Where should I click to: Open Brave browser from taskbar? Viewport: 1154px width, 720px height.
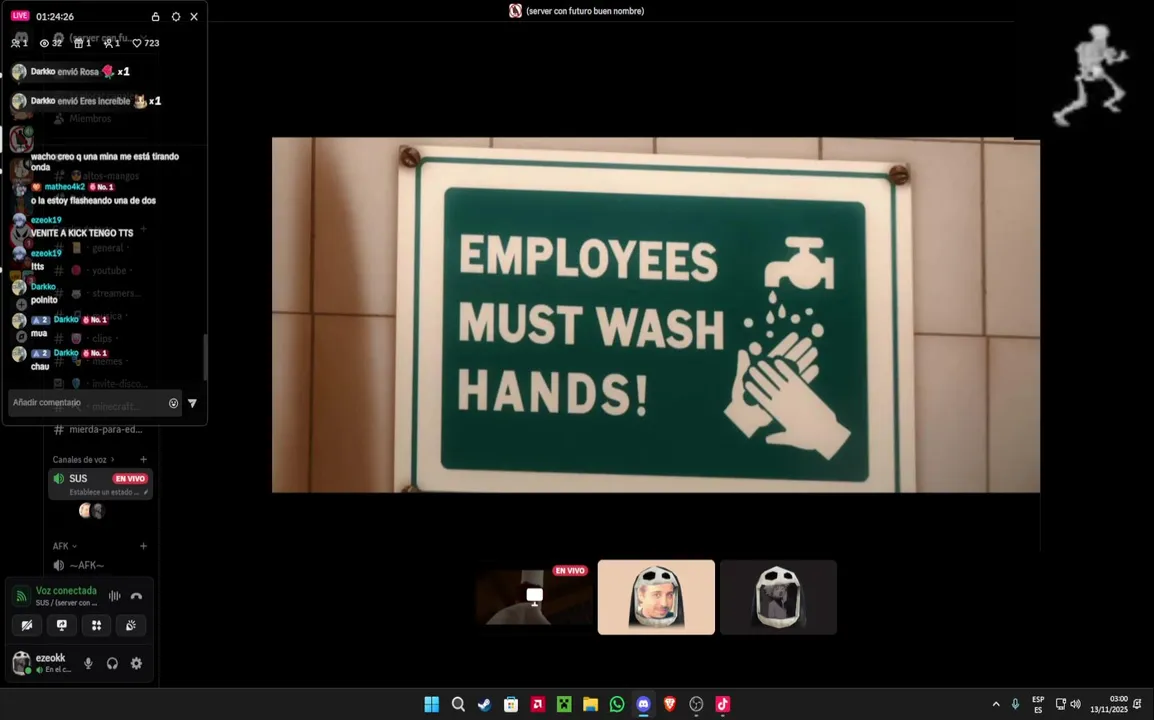click(670, 705)
